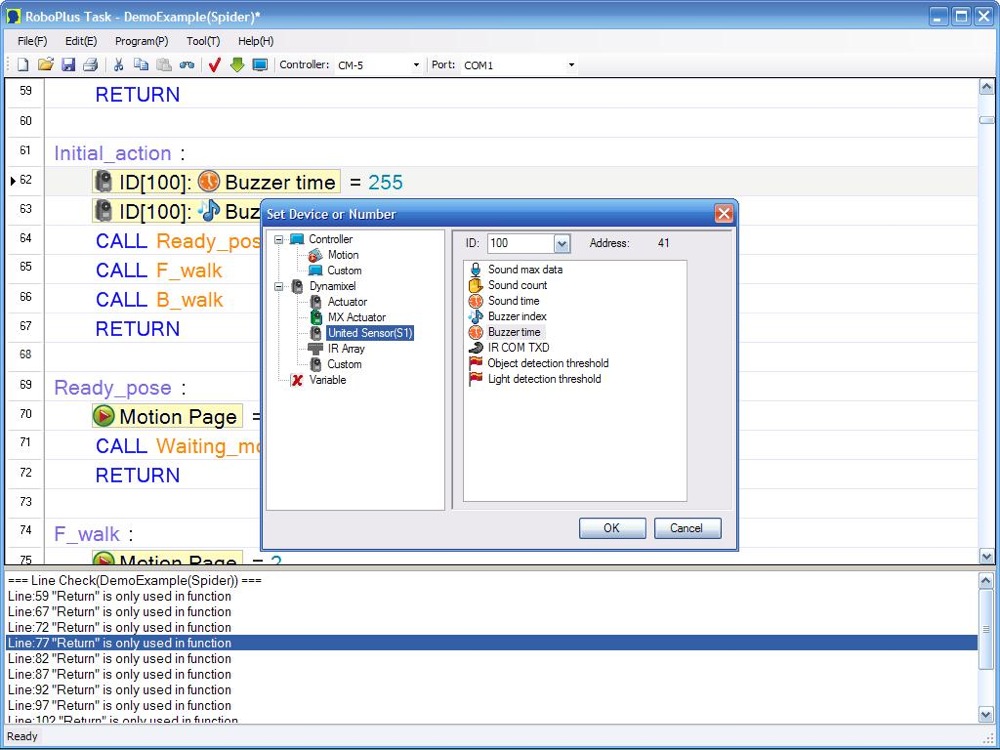Viewport: 1000px width, 750px height.
Task: Click the Cut scissors toolbar icon
Action: 118,64
